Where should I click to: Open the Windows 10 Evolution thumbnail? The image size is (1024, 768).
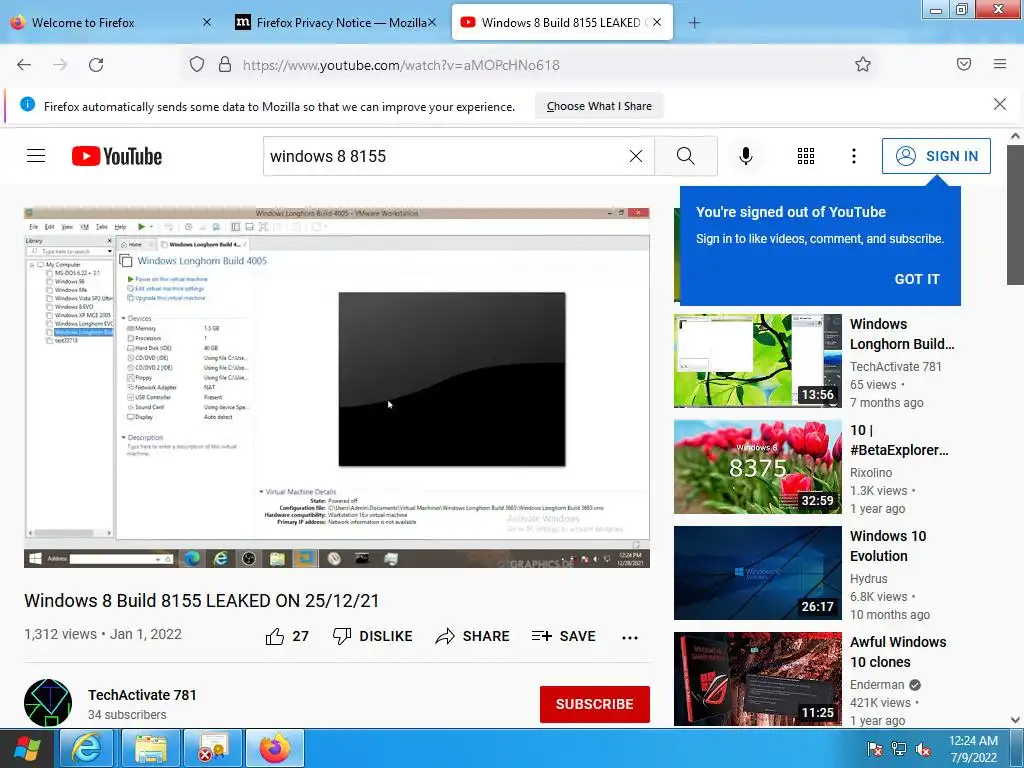tap(758, 573)
